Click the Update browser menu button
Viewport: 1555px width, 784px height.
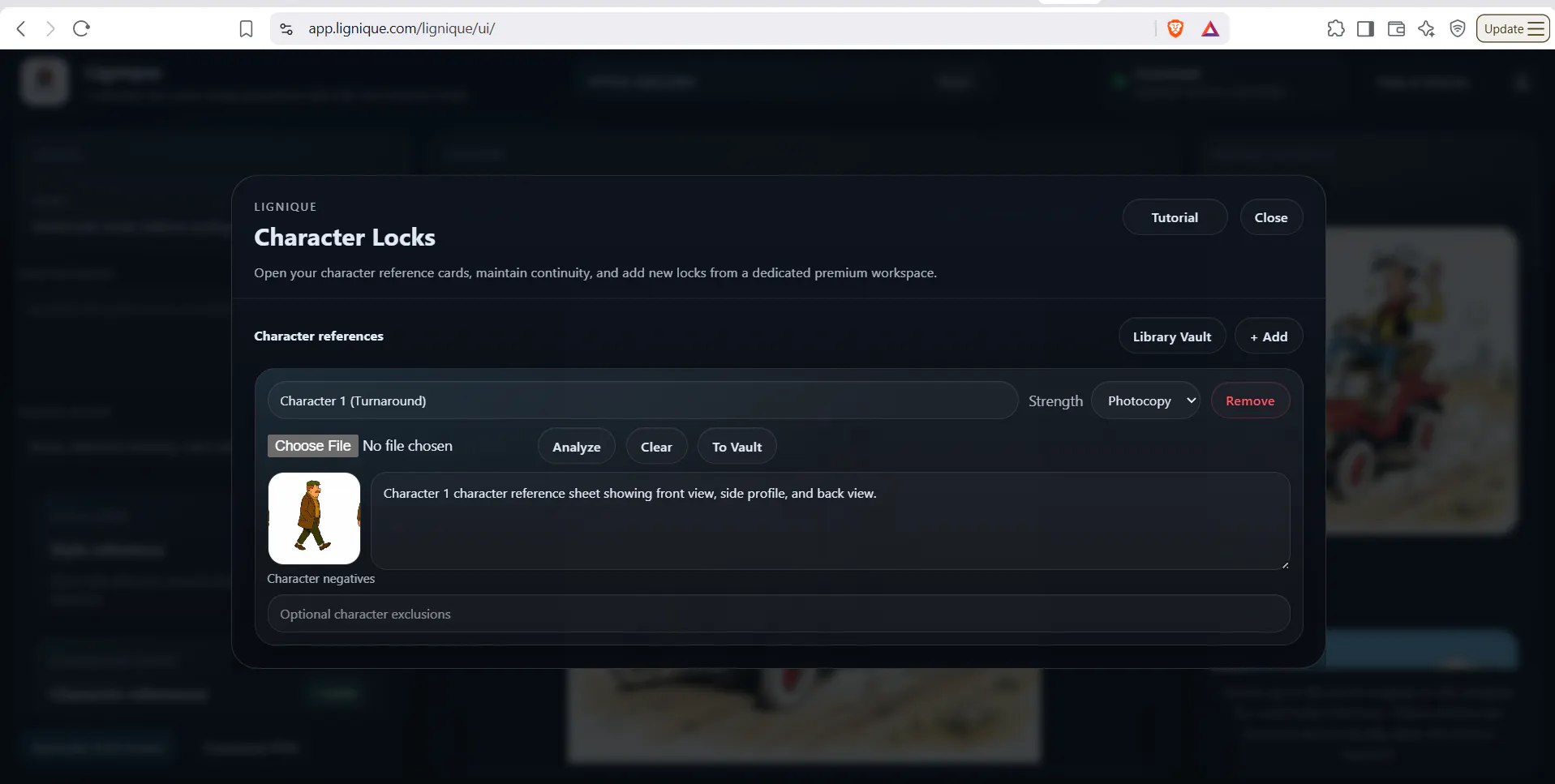coord(1513,29)
